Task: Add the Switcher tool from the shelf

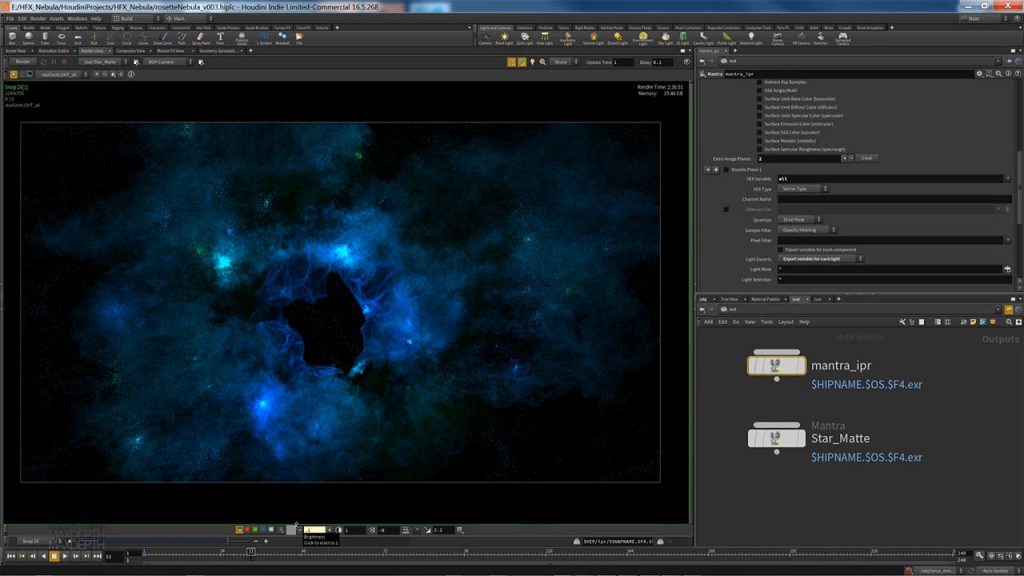Action: [820, 39]
